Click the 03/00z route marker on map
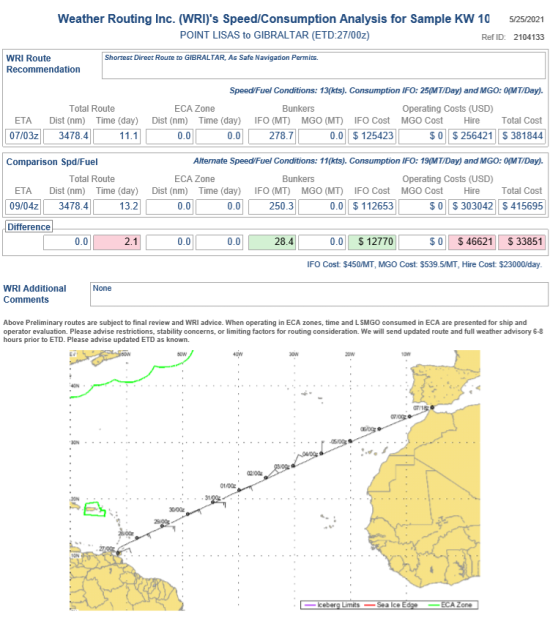 click(x=293, y=466)
